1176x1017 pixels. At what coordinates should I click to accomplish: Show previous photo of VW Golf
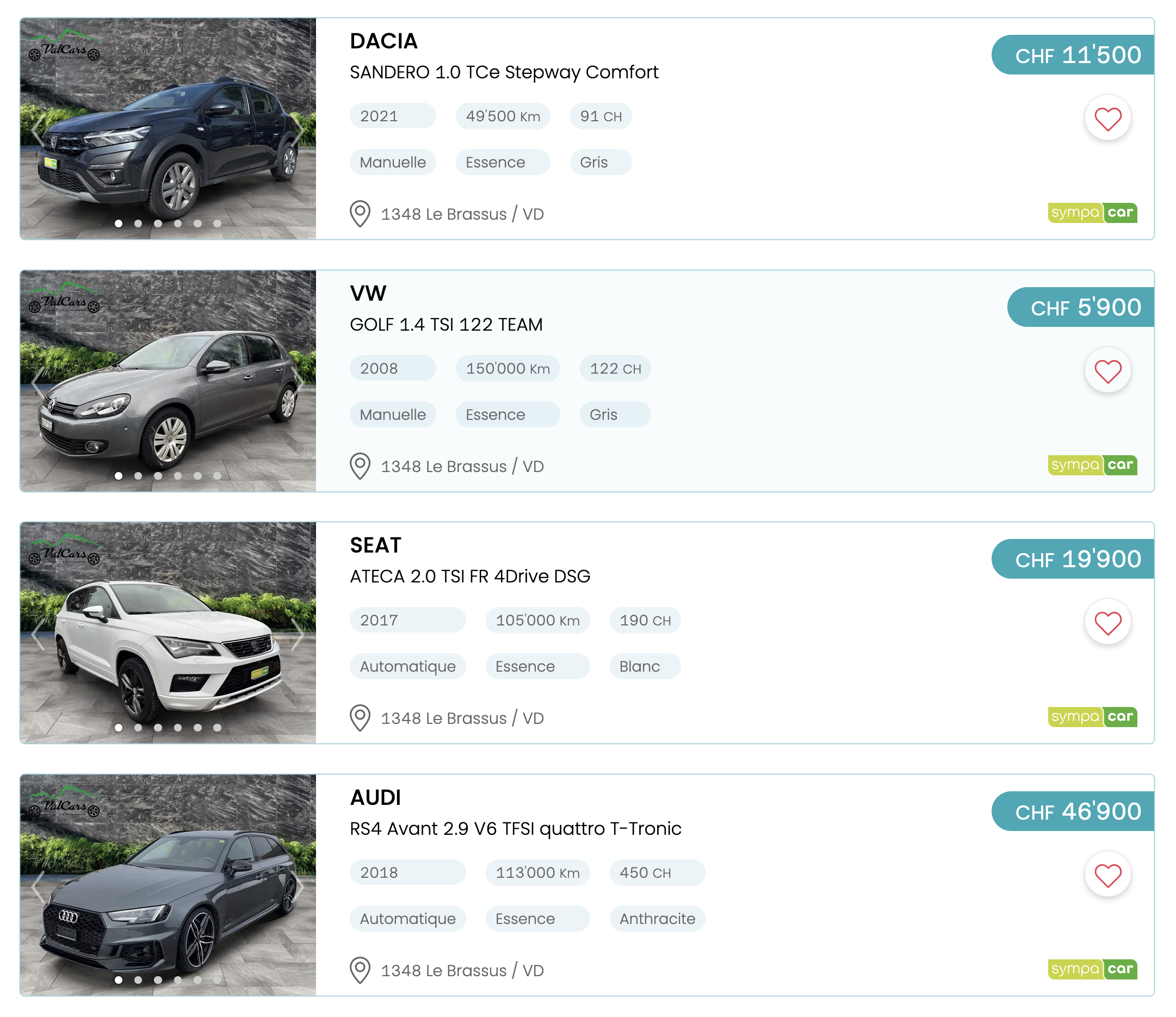(x=38, y=381)
